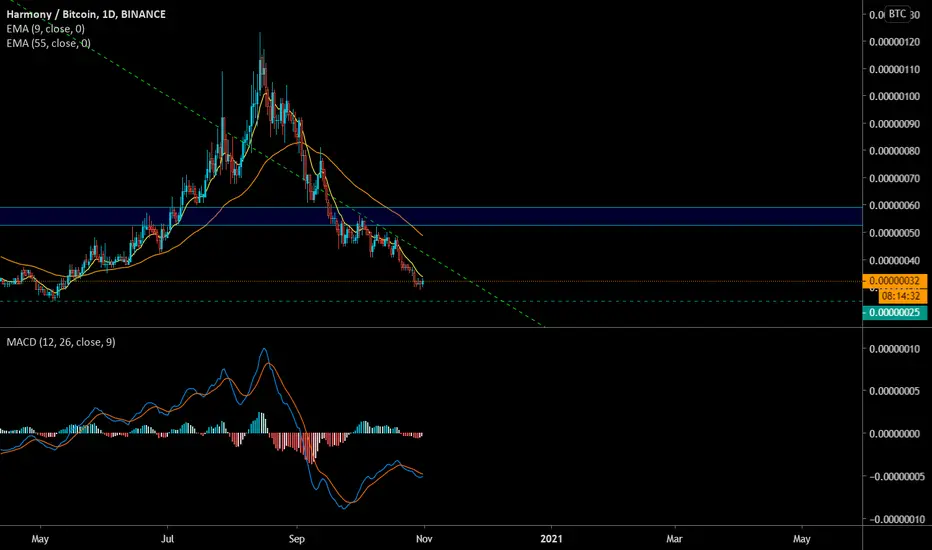Click the 0.00000060 price axis label
The width and height of the screenshot is (932, 550).
(895, 206)
